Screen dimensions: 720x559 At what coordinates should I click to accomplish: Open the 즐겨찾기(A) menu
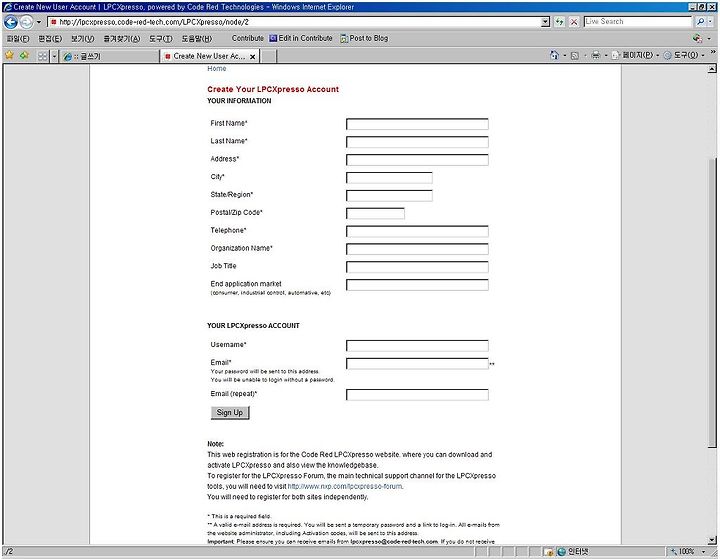pyautogui.click(x=122, y=39)
